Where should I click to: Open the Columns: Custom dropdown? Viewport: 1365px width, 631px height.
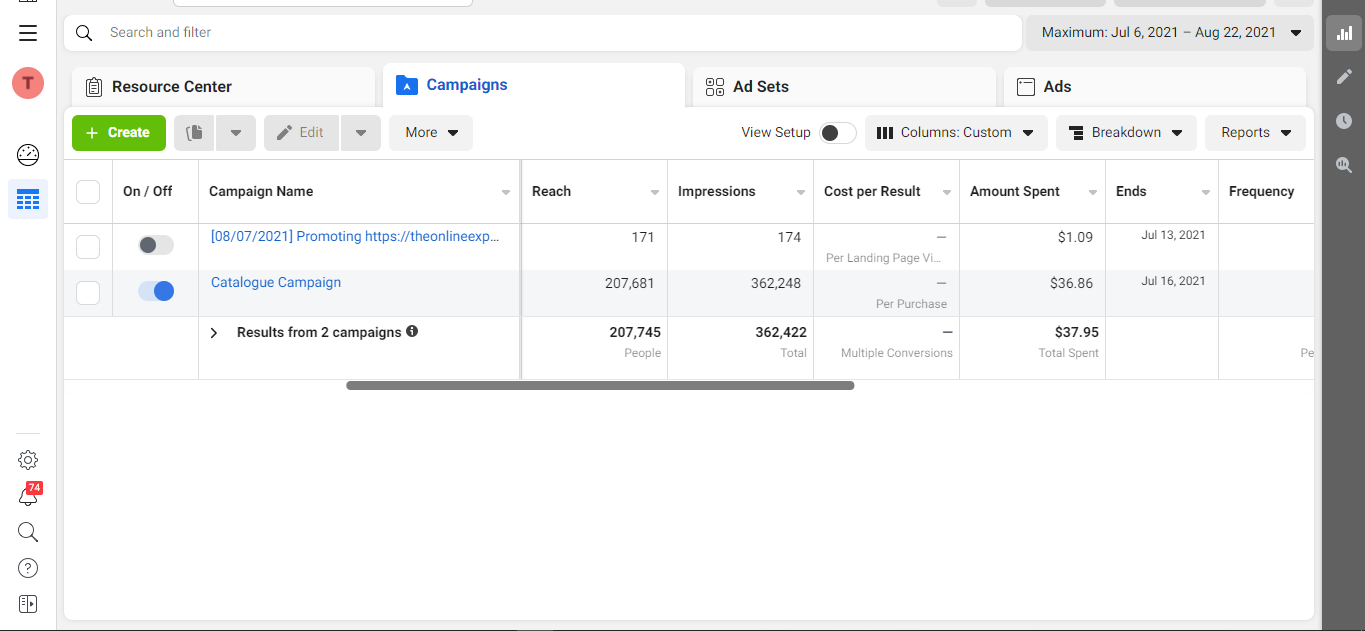(956, 133)
